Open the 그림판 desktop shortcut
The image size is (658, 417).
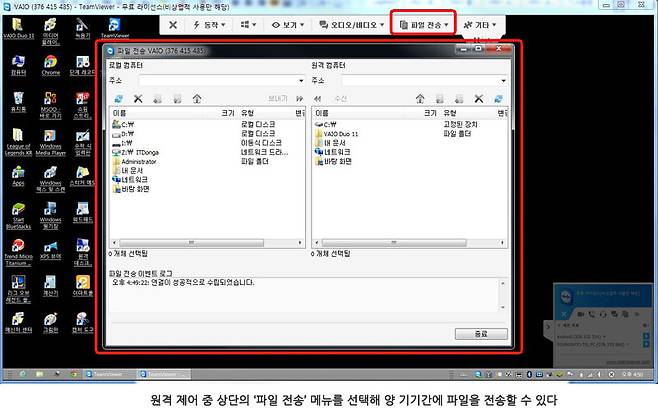coord(50,323)
